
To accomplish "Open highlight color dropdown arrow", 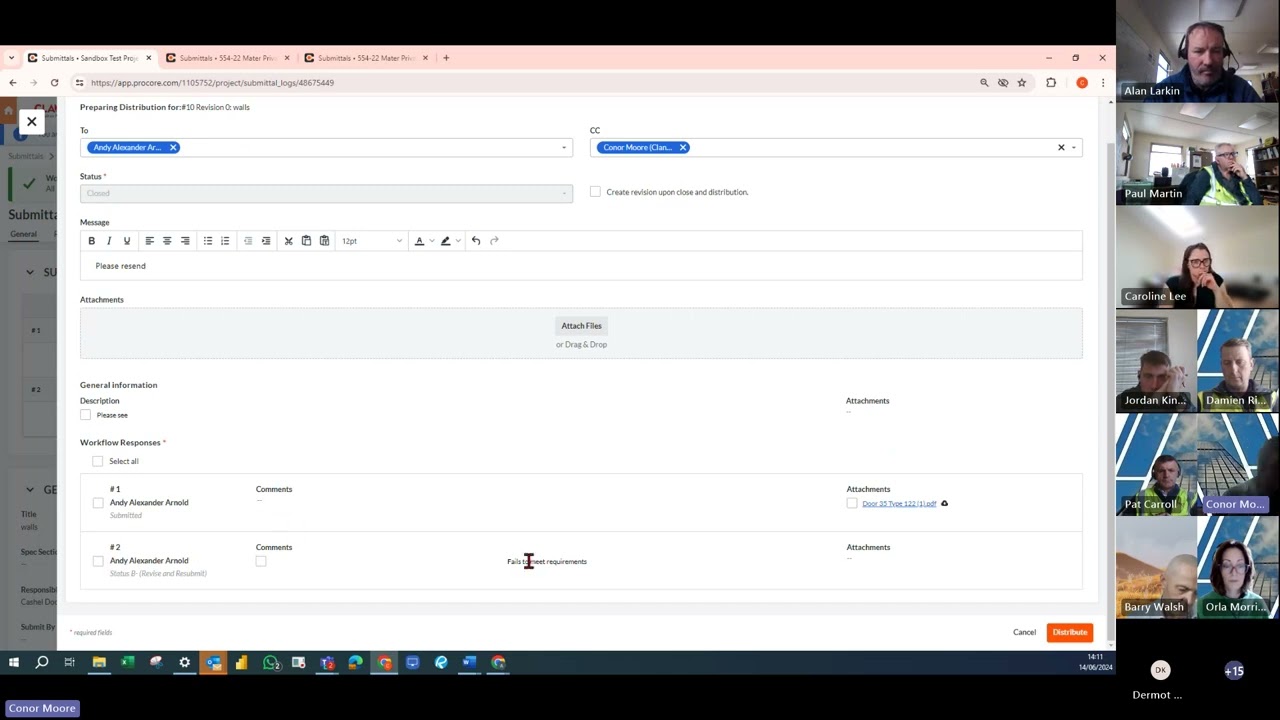I will 458,241.
